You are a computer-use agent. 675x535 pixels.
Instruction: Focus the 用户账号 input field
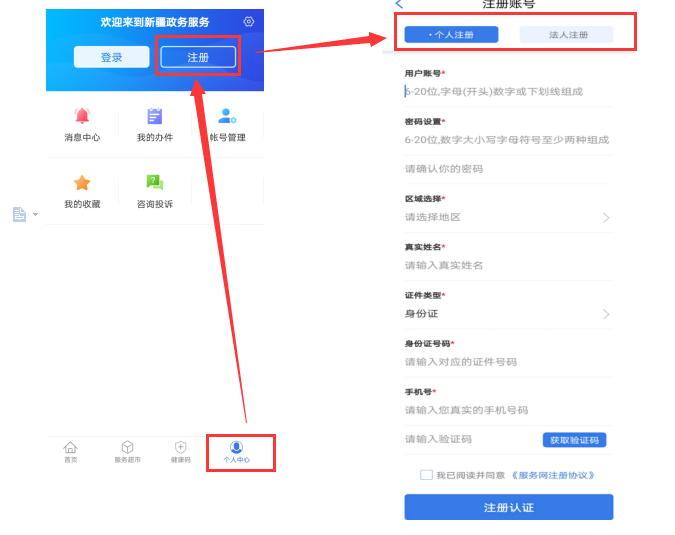509,91
